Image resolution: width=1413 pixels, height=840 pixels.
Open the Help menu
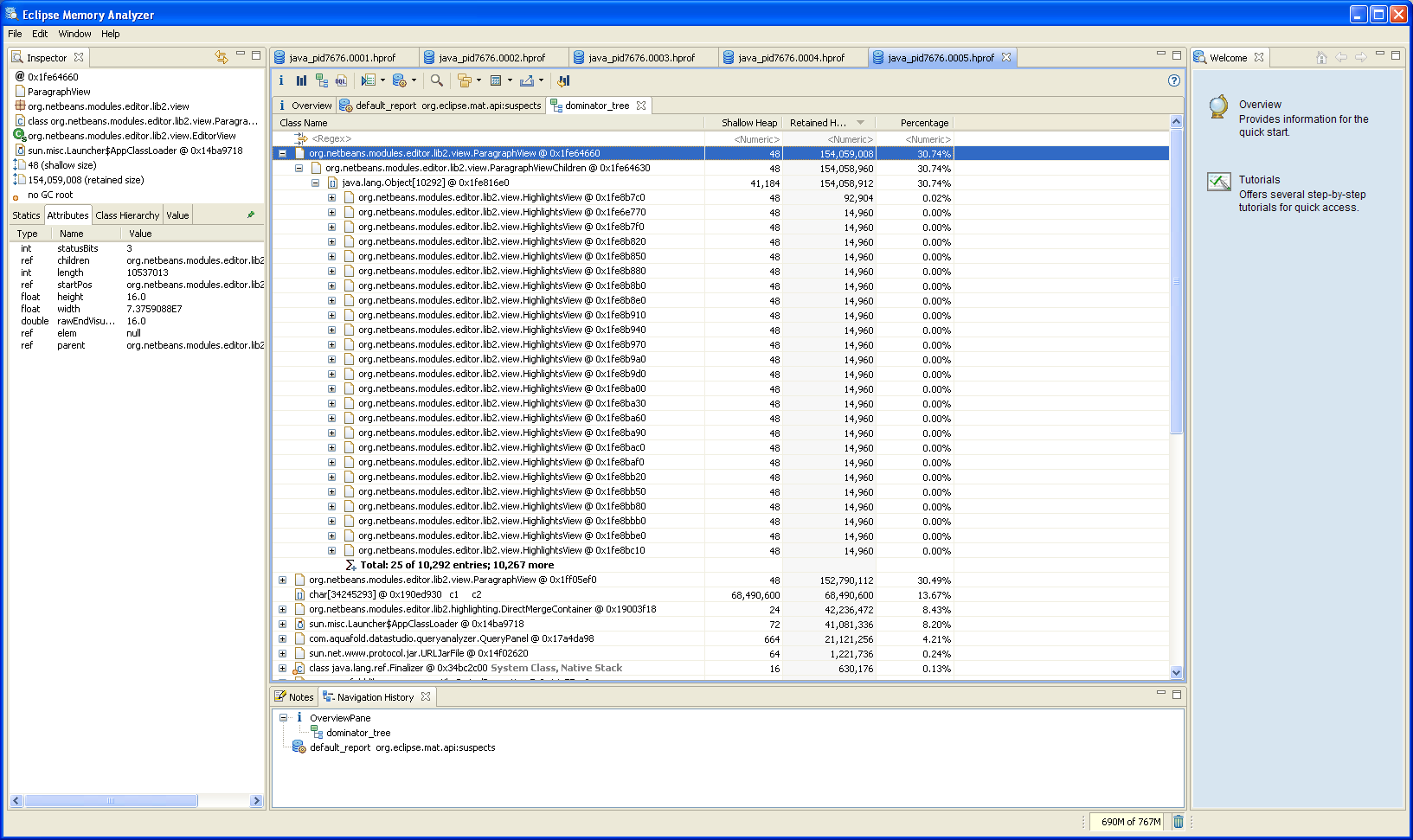coord(110,34)
